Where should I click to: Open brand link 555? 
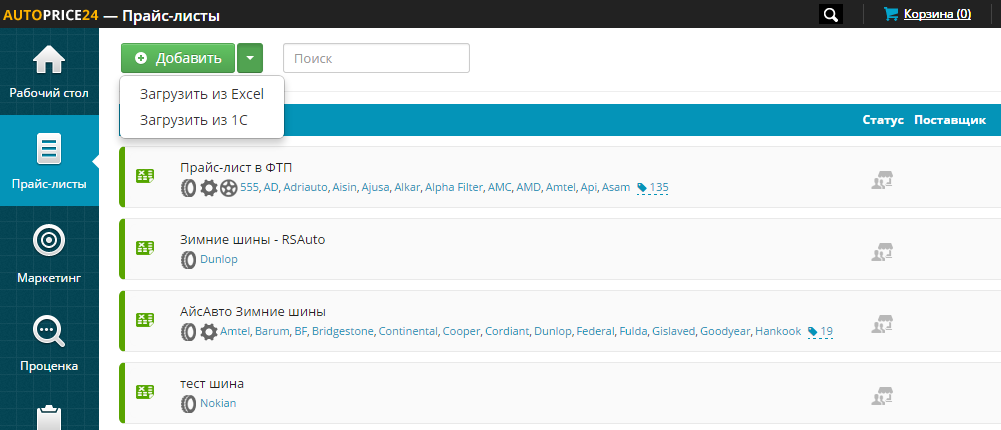(x=249, y=188)
